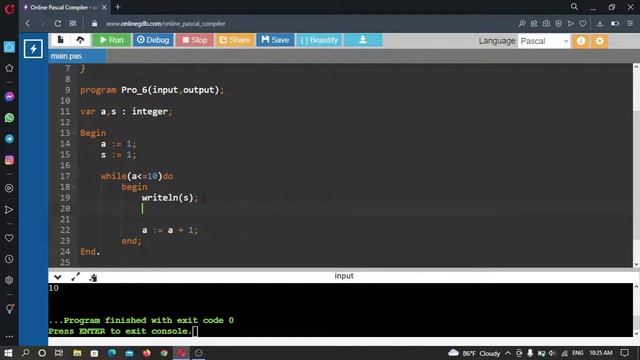Download the code using the download button
This screenshot has width=640, height=360.
coord(362,40)
